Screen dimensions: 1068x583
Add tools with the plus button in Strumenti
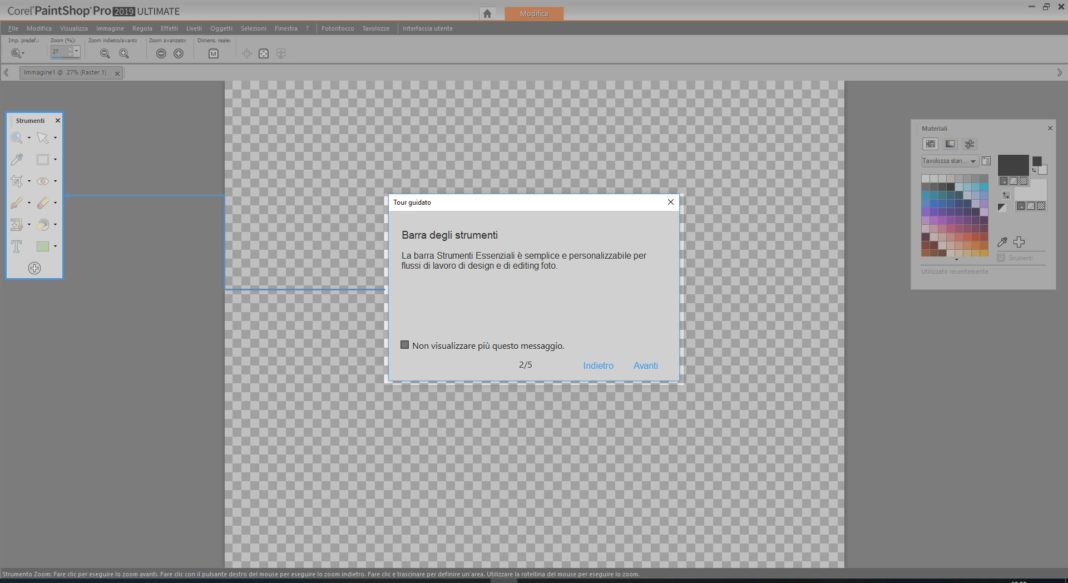click(34, 268)
